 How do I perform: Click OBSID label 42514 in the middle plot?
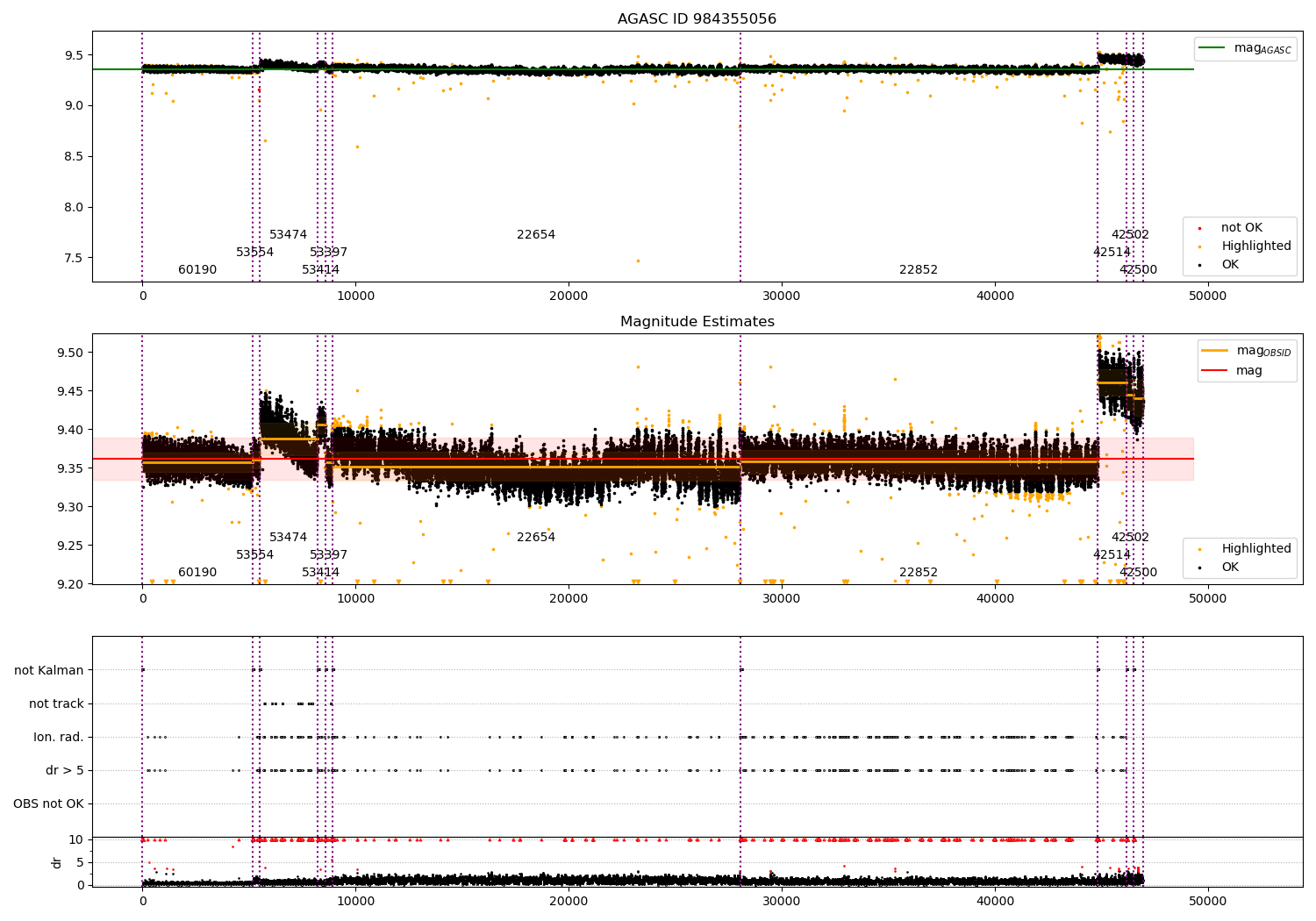[1112, 555]
